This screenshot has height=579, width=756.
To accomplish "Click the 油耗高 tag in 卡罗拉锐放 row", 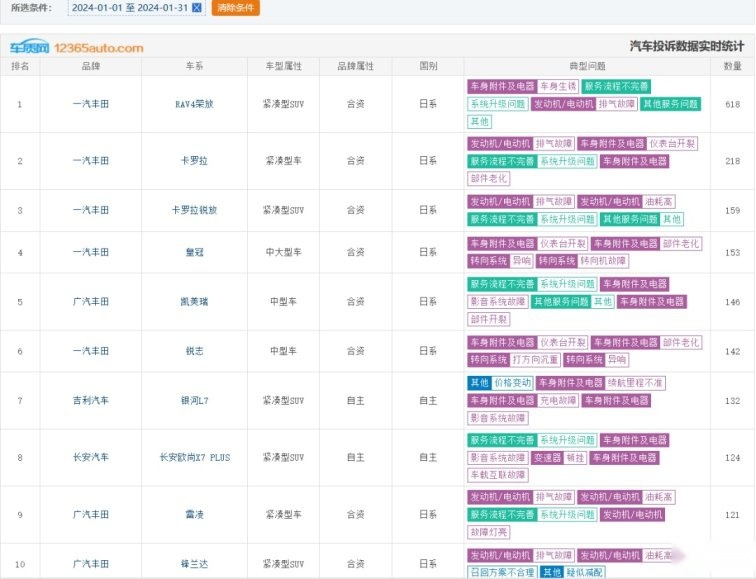I will [x=659, y=202].
